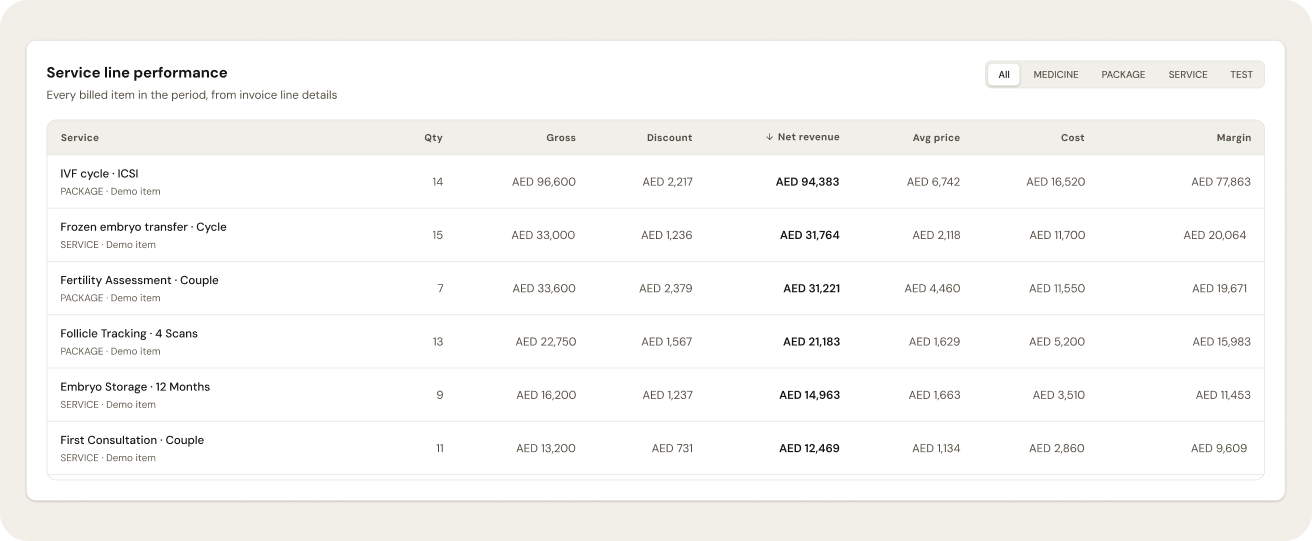
Task: Sort by the Qty column header
Action: coord(433,138)
